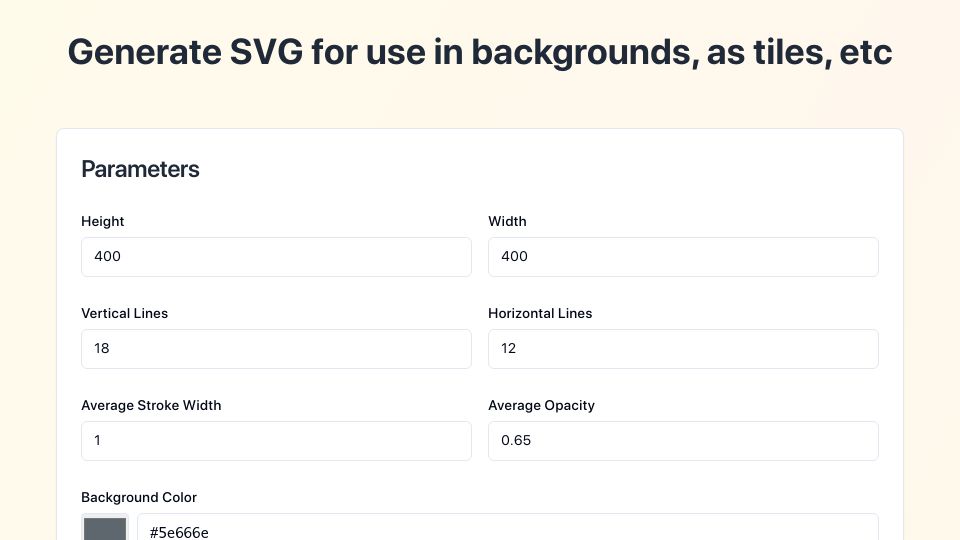Select the Horizontal Lines input box
Screen dimensions: 960x540
pyautogui.click(x=683, y=349)
